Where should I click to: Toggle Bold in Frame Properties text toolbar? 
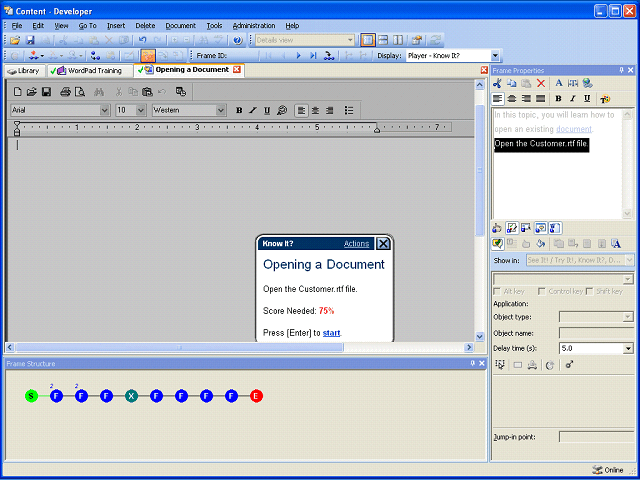click(x=558, y=99)
